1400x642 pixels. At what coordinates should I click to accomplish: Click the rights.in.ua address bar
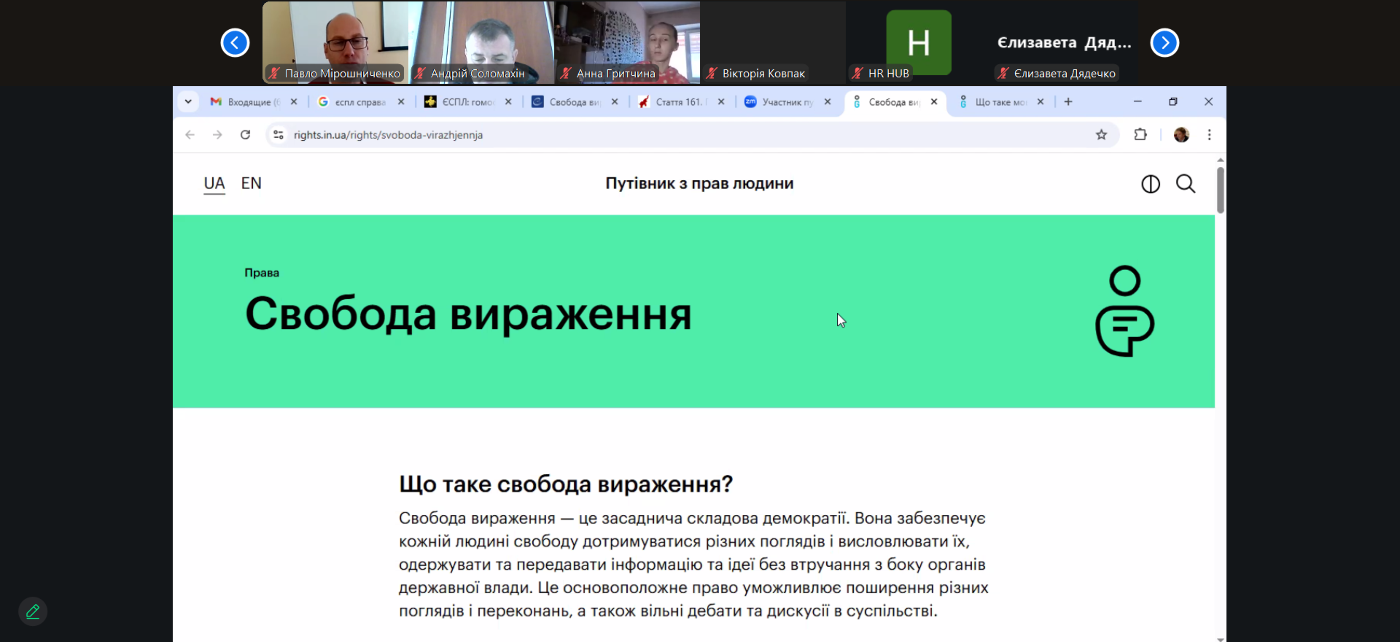[690, 135]
